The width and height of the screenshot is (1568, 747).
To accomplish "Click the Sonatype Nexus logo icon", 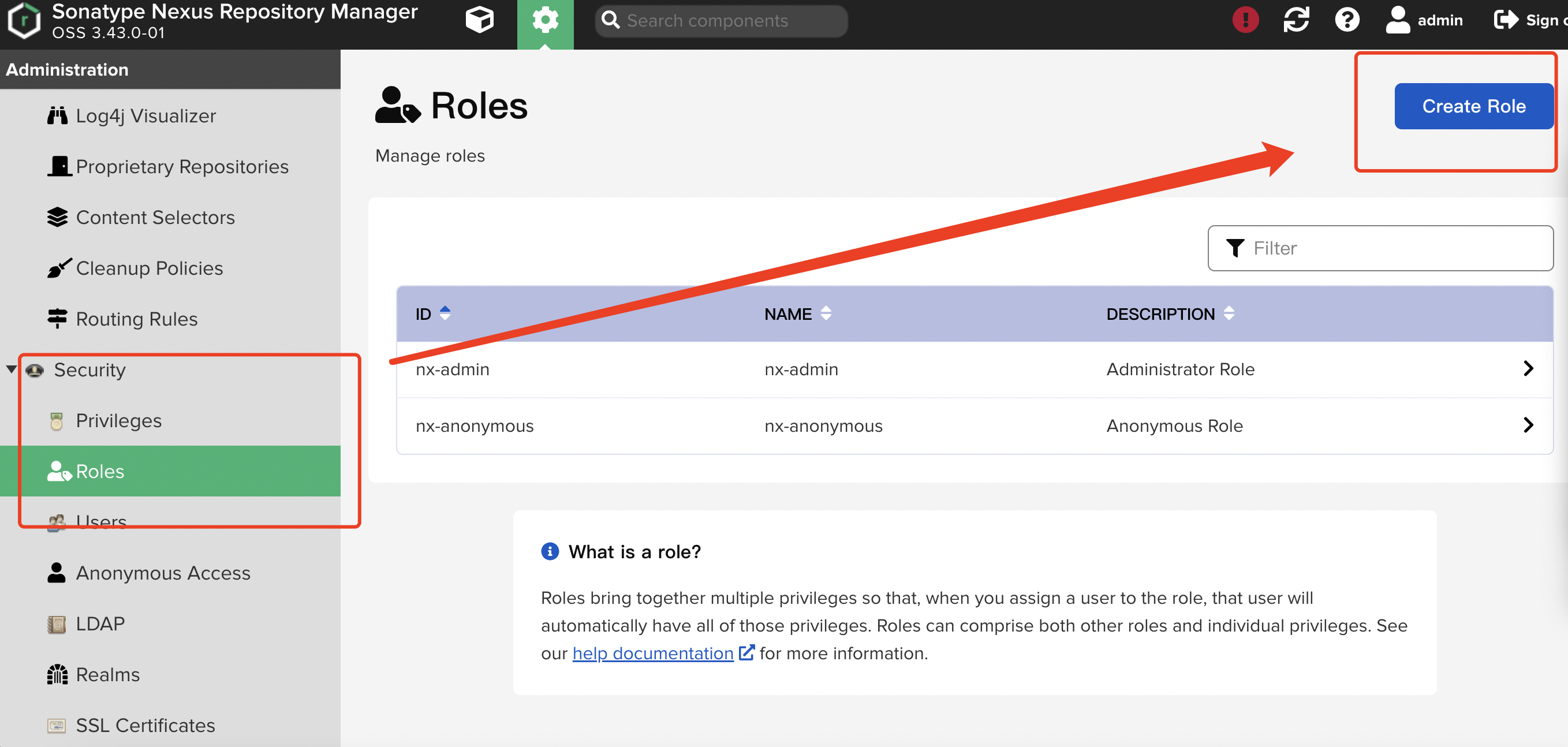I will coord(24,20).
